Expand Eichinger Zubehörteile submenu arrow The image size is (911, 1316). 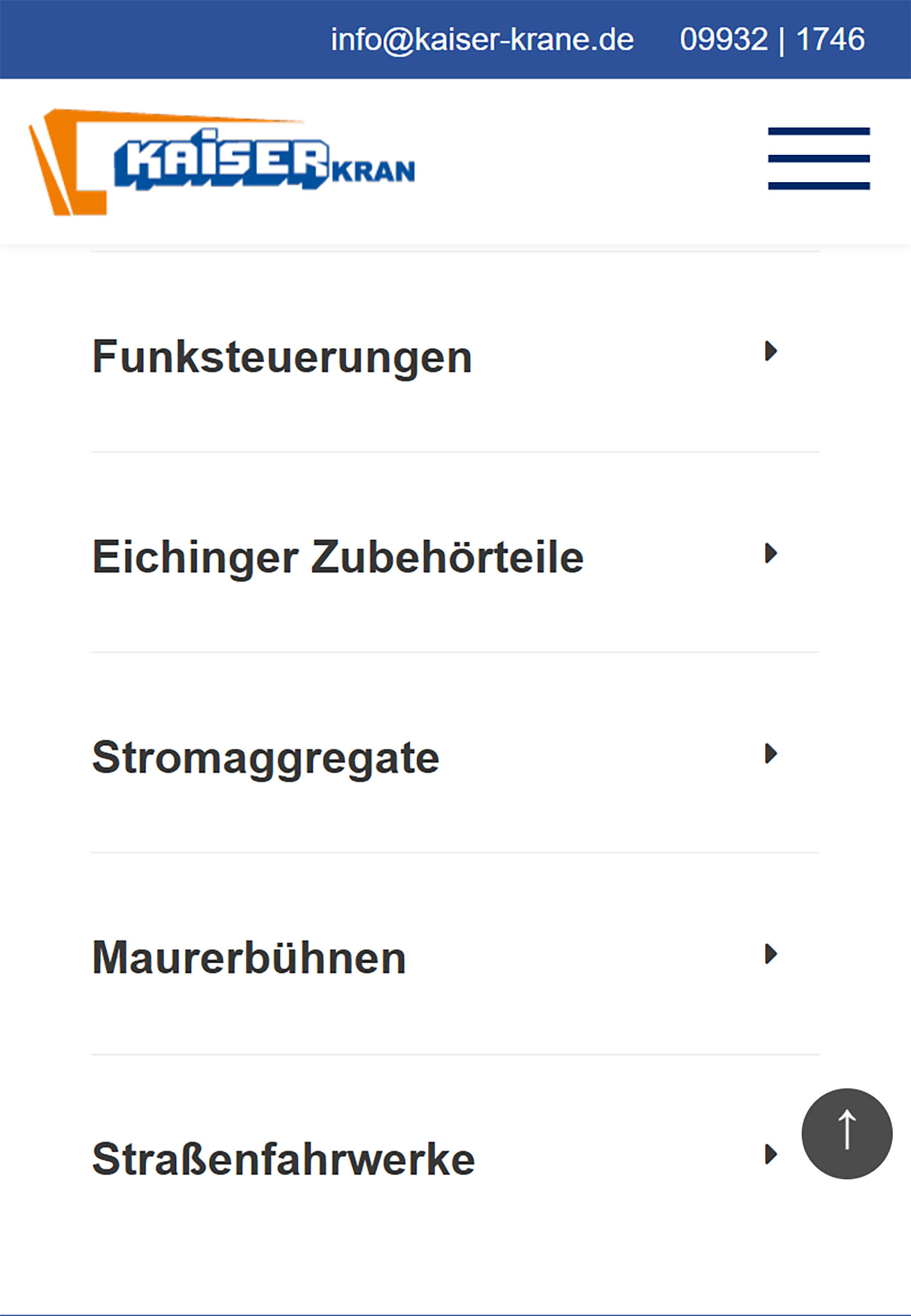pos(771,553)
